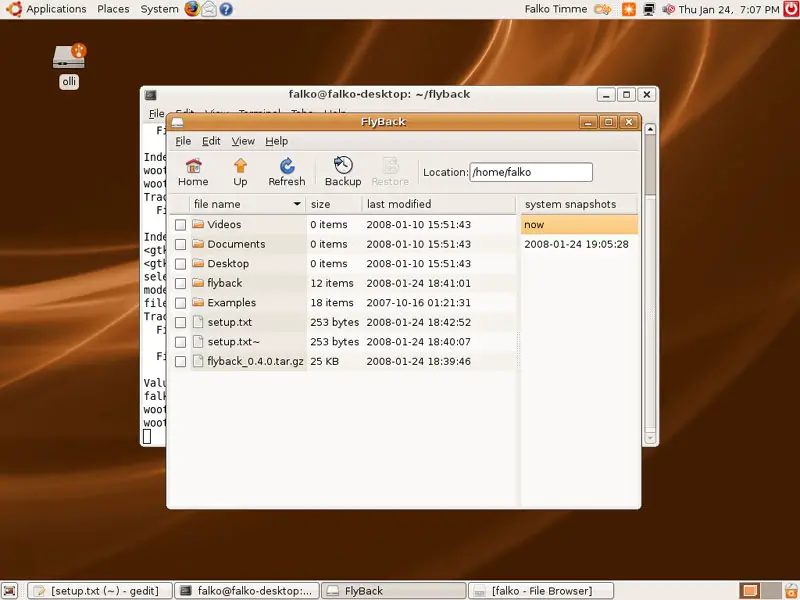Click the terminal scrollbar up arrow
The width and height of the screenshot is (800, 600).
point(650,129)
